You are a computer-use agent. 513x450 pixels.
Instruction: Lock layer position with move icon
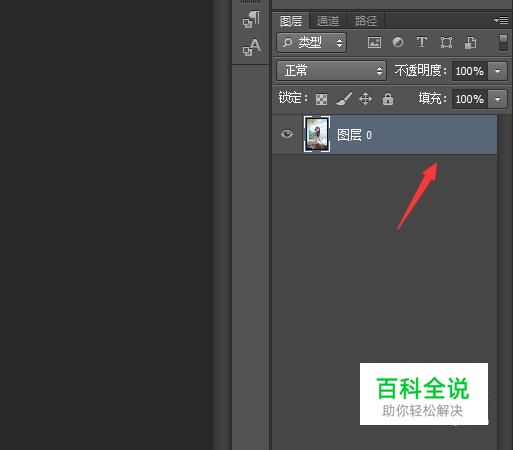[x=365, y=99]
